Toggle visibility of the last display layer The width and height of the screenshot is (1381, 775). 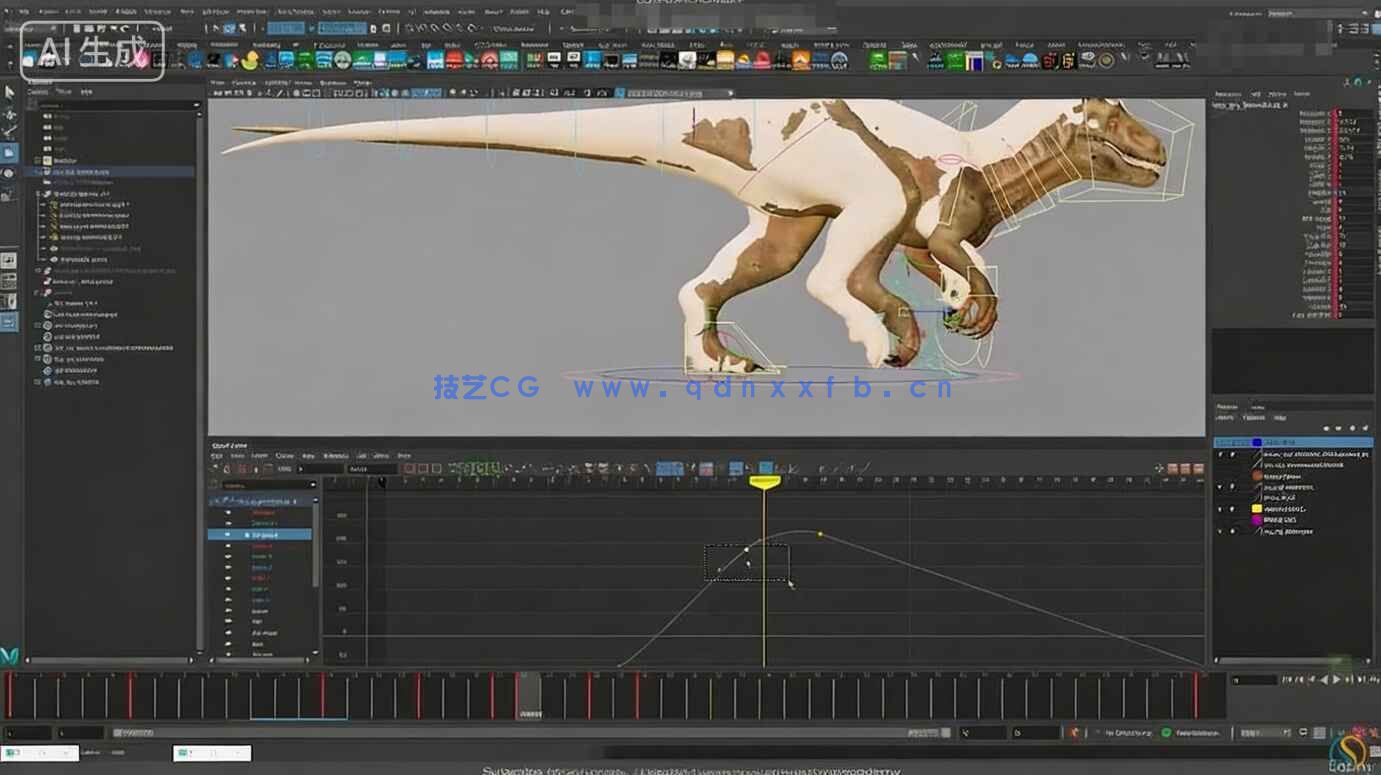(x=1220, y=531)
